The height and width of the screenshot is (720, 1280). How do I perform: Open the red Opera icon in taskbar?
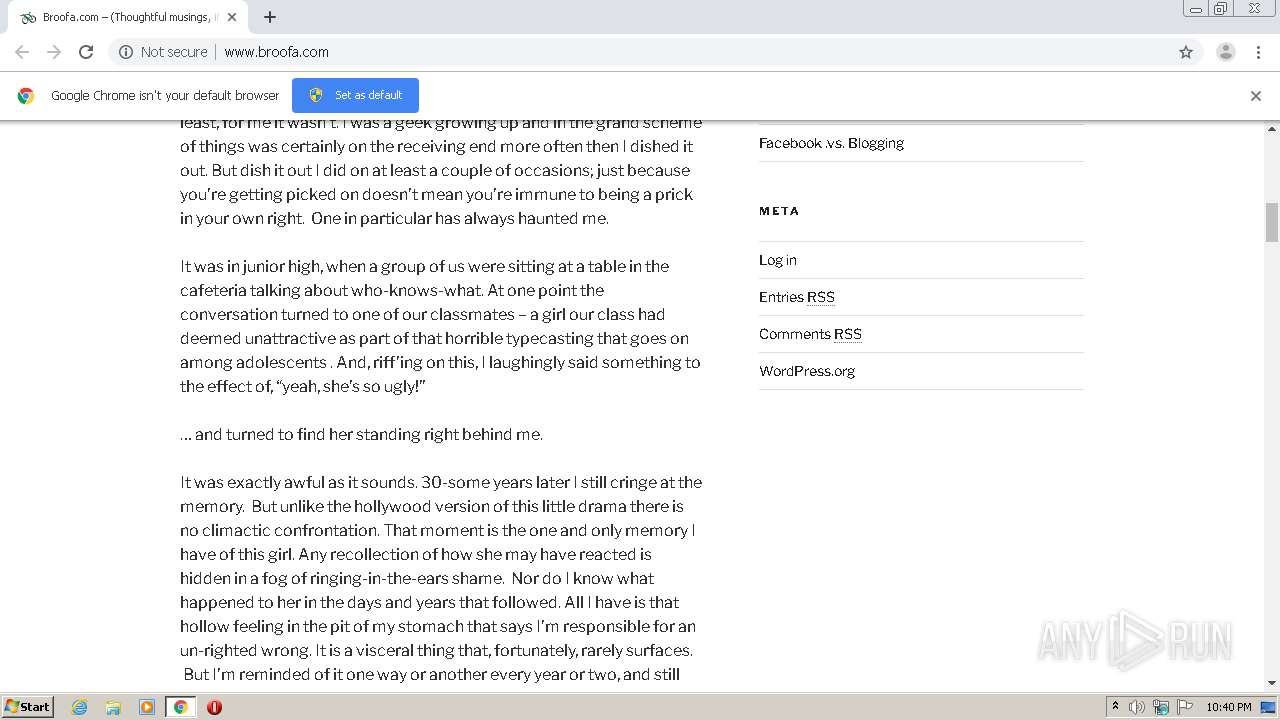(214, 707)
